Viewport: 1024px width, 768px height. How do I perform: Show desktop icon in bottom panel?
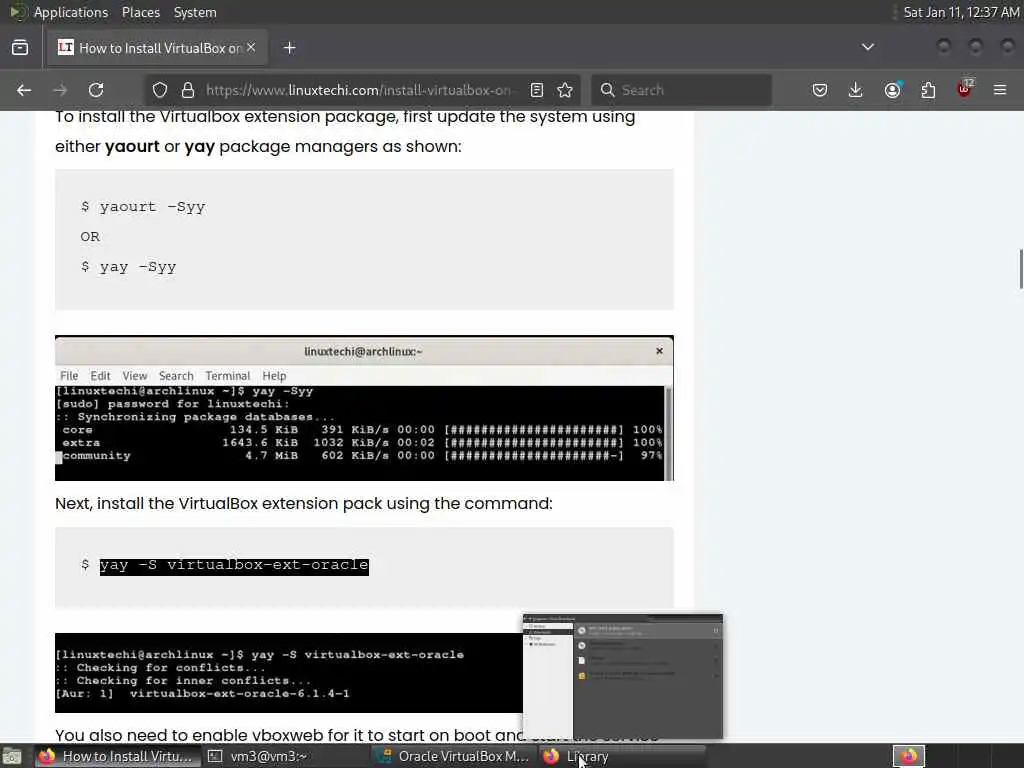tap(12, 756)
